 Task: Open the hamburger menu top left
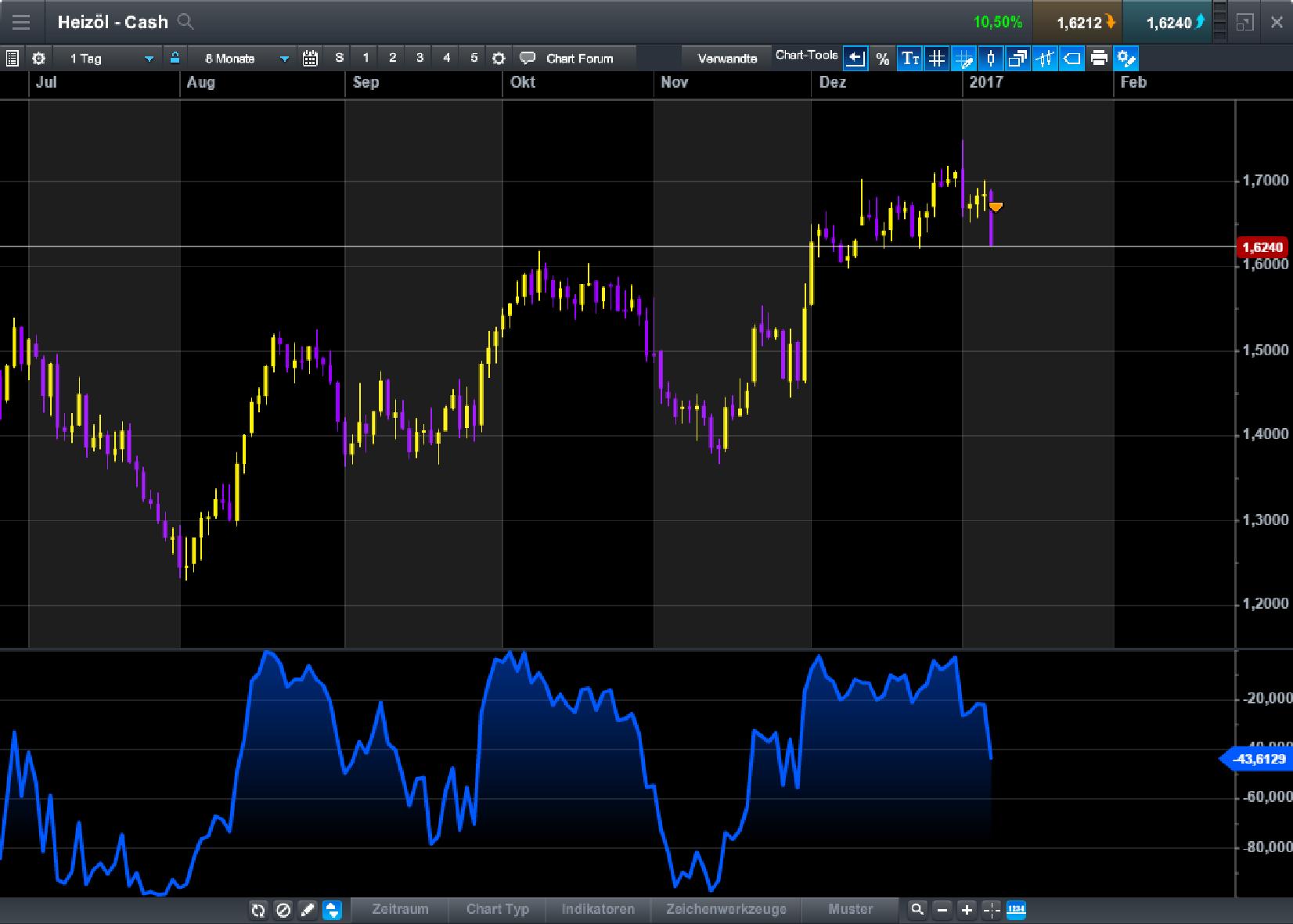(x=21, y=21)
